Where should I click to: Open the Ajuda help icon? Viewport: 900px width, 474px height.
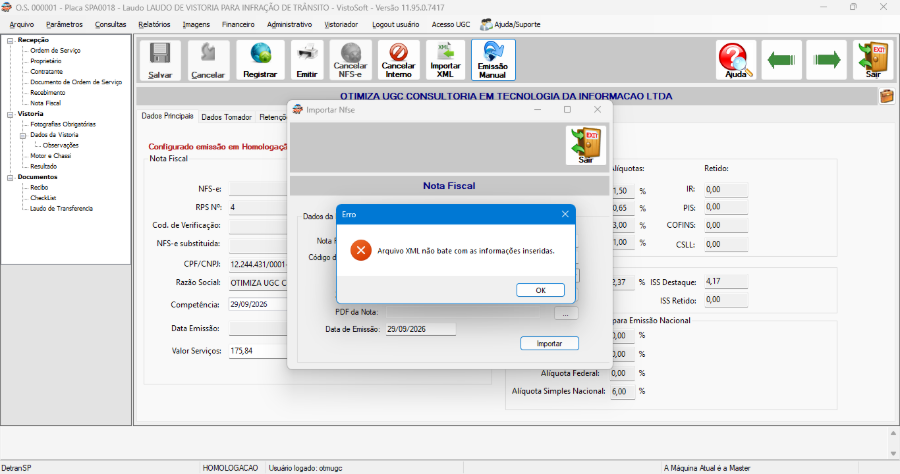736,60
